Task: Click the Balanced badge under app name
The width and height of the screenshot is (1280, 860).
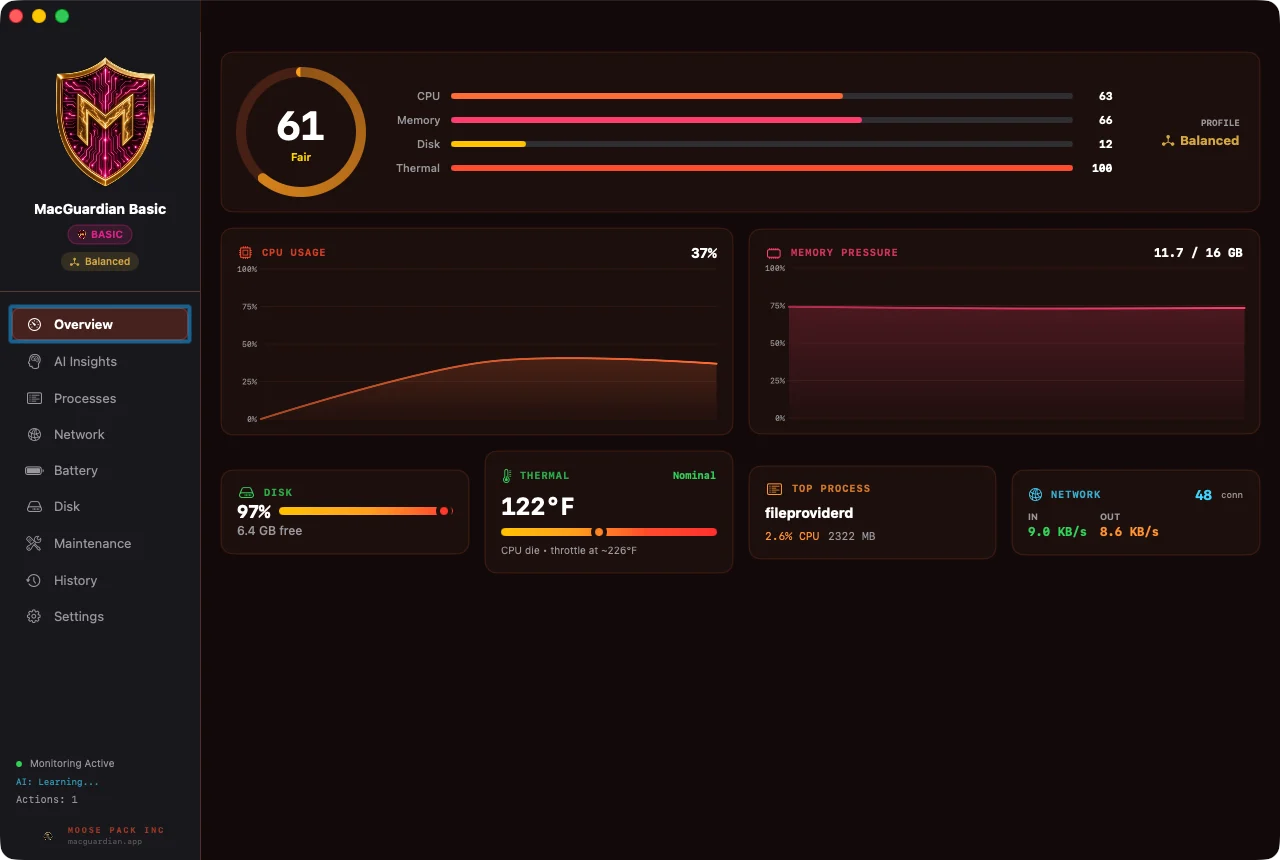Action: pyautogui.click(x=100, y=261)
